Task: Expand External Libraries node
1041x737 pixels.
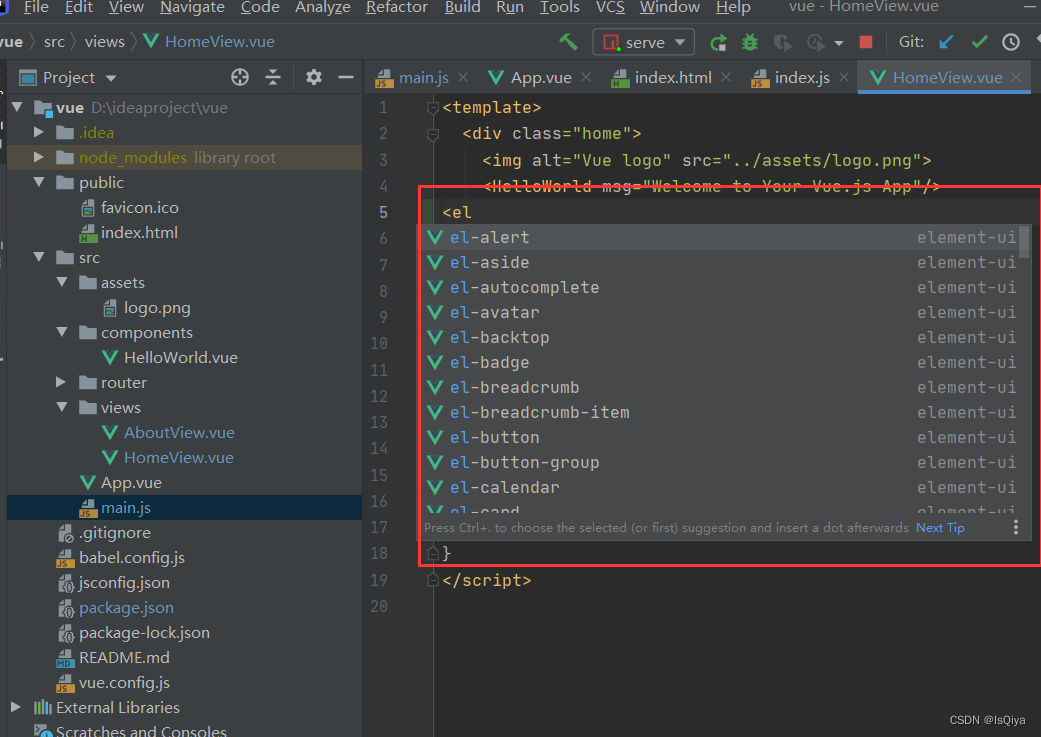Action: click(x=16, y=707)
